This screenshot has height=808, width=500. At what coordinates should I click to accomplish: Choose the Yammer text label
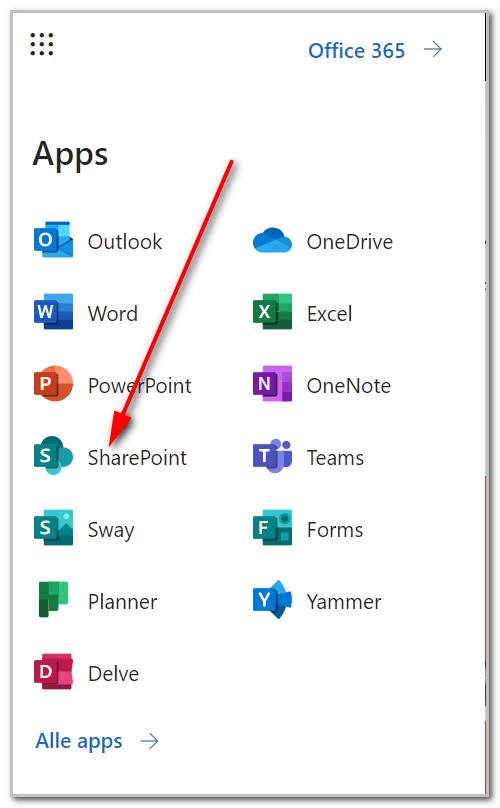pyautogui.click(x=344, y=601)
